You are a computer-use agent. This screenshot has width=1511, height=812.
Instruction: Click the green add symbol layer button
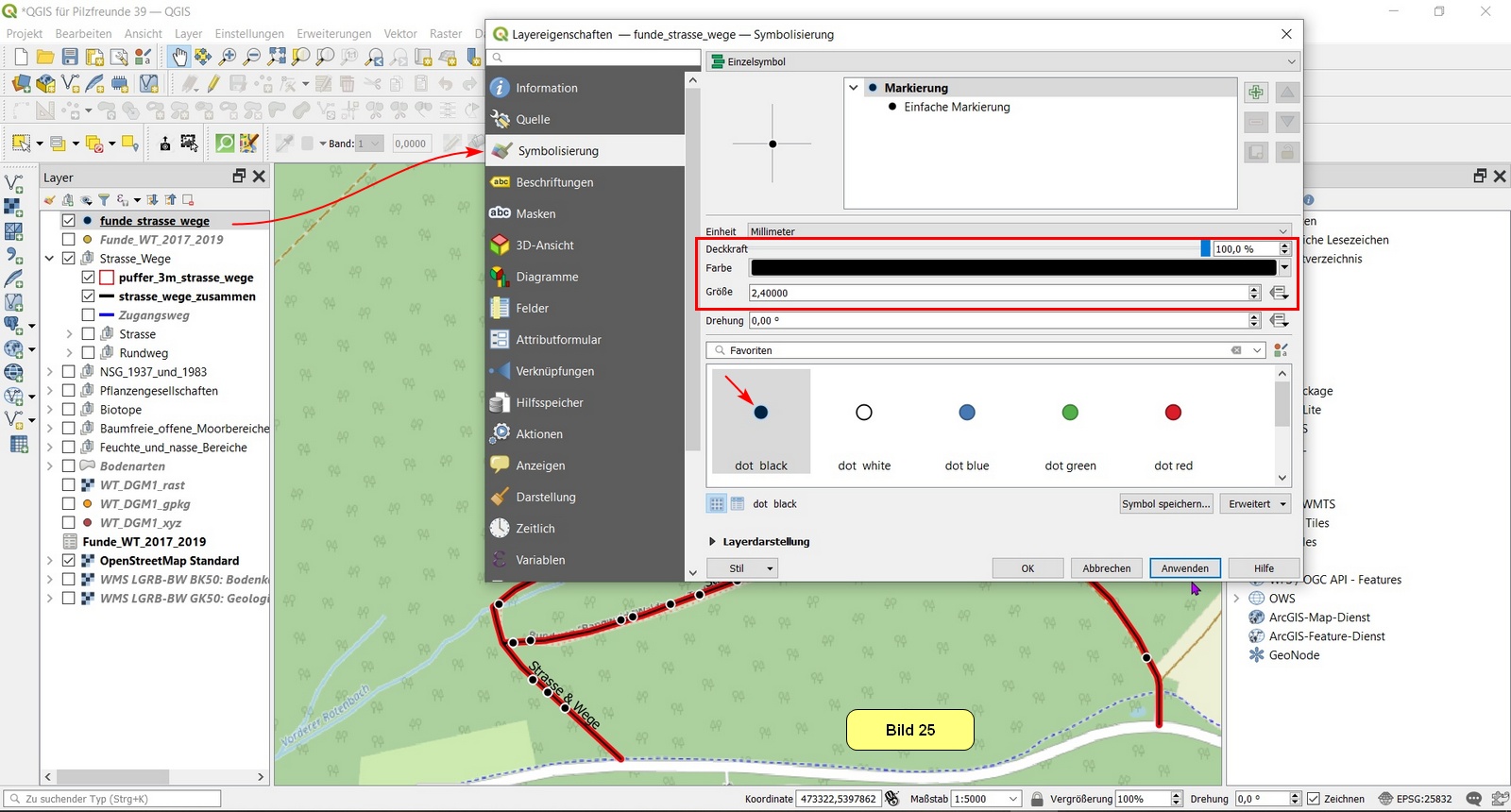pos(1255,93)
